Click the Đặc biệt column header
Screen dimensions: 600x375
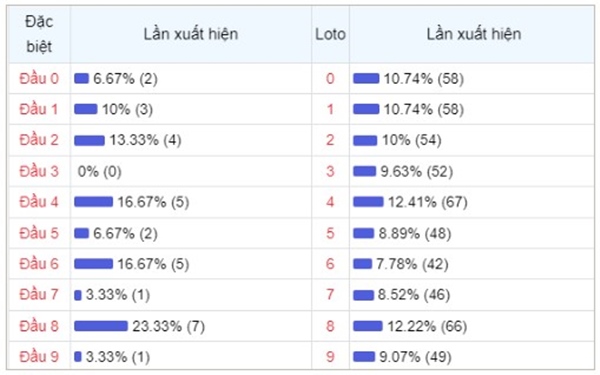point(39,34)
